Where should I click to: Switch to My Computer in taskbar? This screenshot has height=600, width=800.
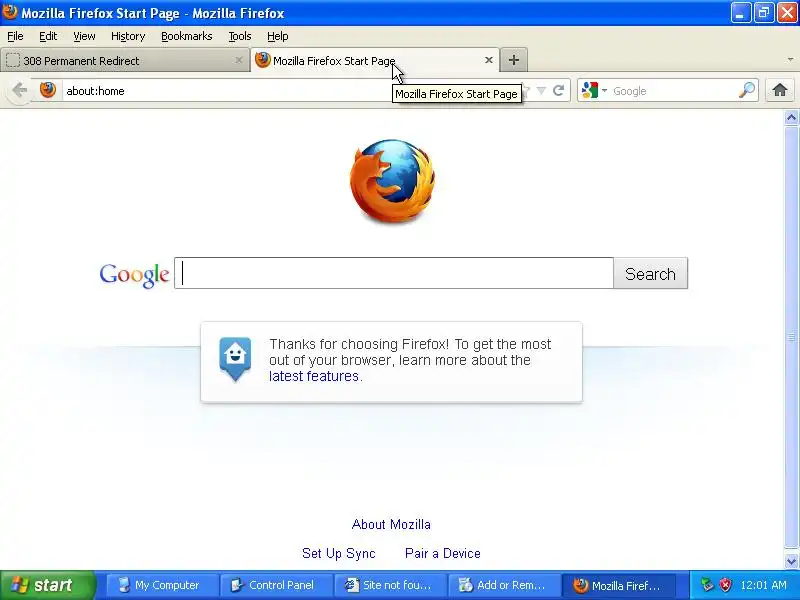pyautogui.click(x=162, y=585)
